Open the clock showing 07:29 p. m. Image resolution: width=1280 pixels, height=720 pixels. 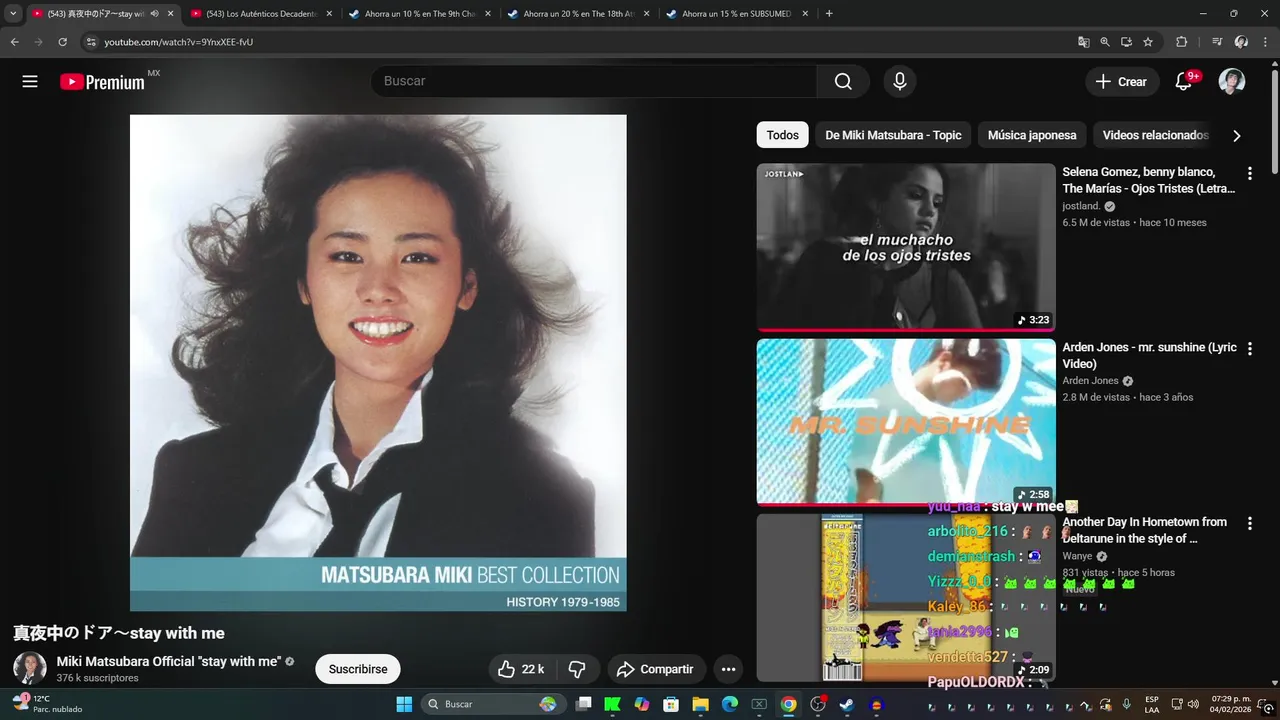coord(1230,704)
